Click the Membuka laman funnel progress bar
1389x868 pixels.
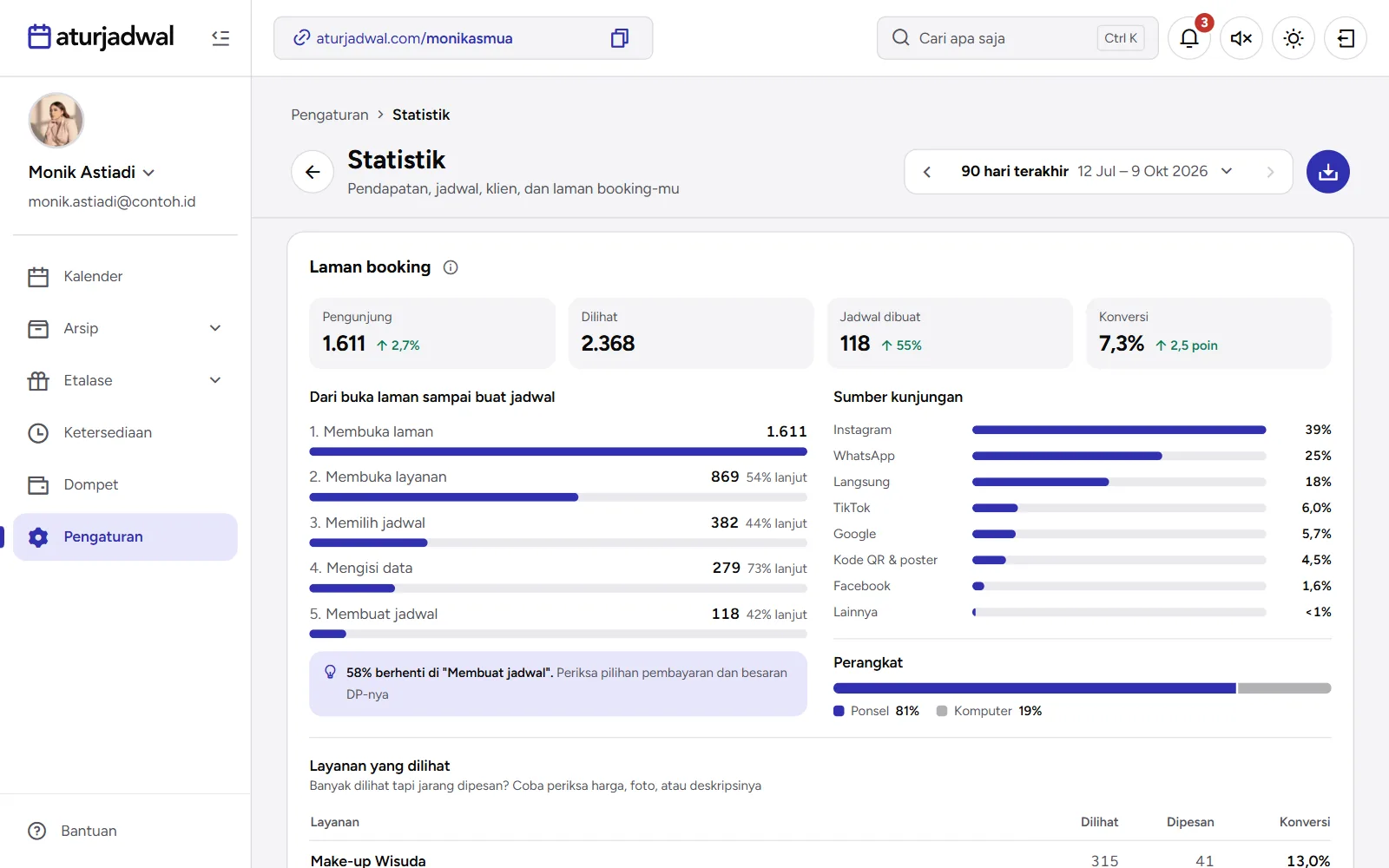[x=558, y=451]
